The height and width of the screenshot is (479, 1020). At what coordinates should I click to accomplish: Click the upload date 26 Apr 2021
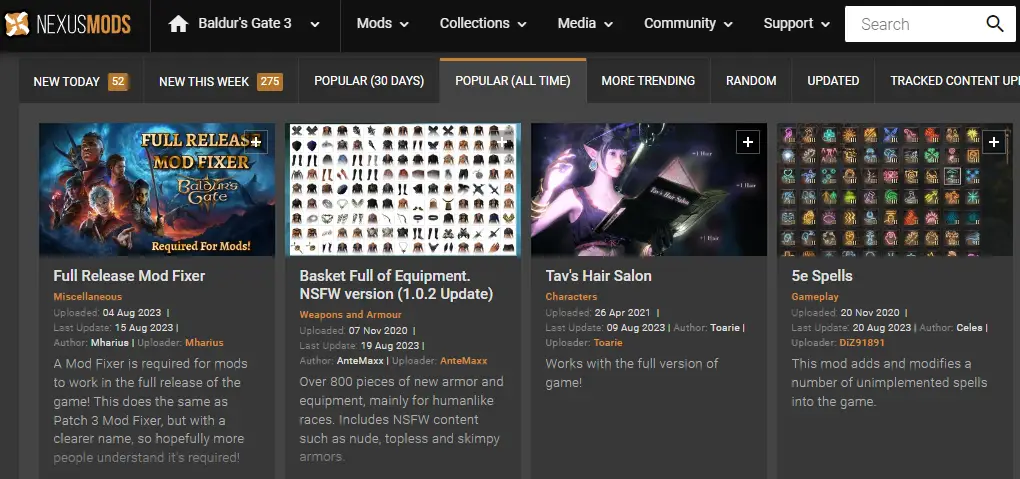point(623,312)
